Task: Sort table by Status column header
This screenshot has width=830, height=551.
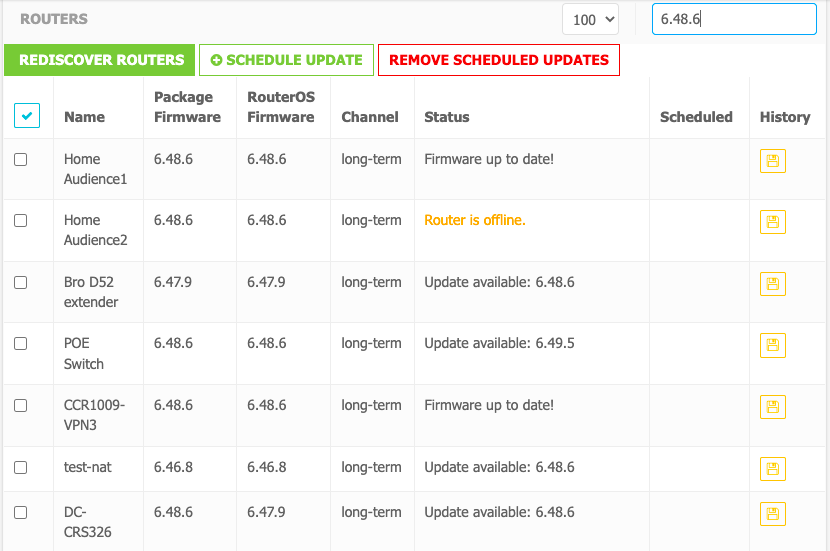Action: [x=447, y=117]
